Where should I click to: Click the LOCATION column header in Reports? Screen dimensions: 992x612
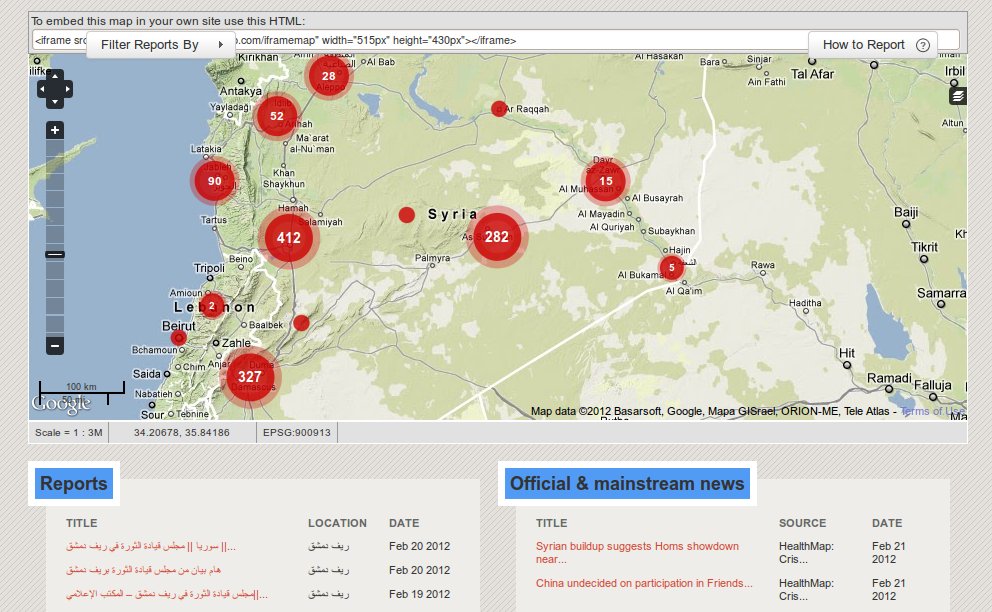(x=337, y=523)
